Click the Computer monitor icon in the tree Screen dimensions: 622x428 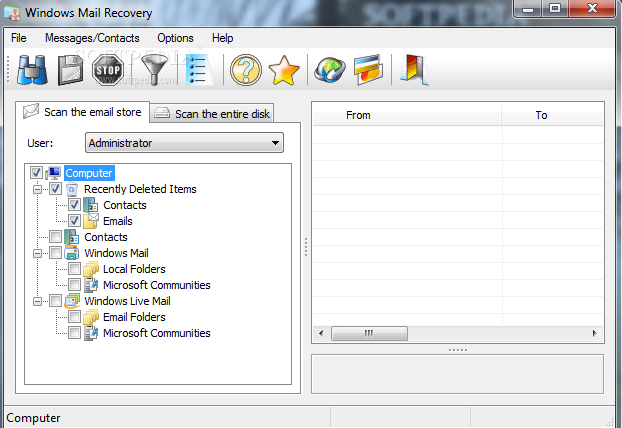[x=53, y=173]
